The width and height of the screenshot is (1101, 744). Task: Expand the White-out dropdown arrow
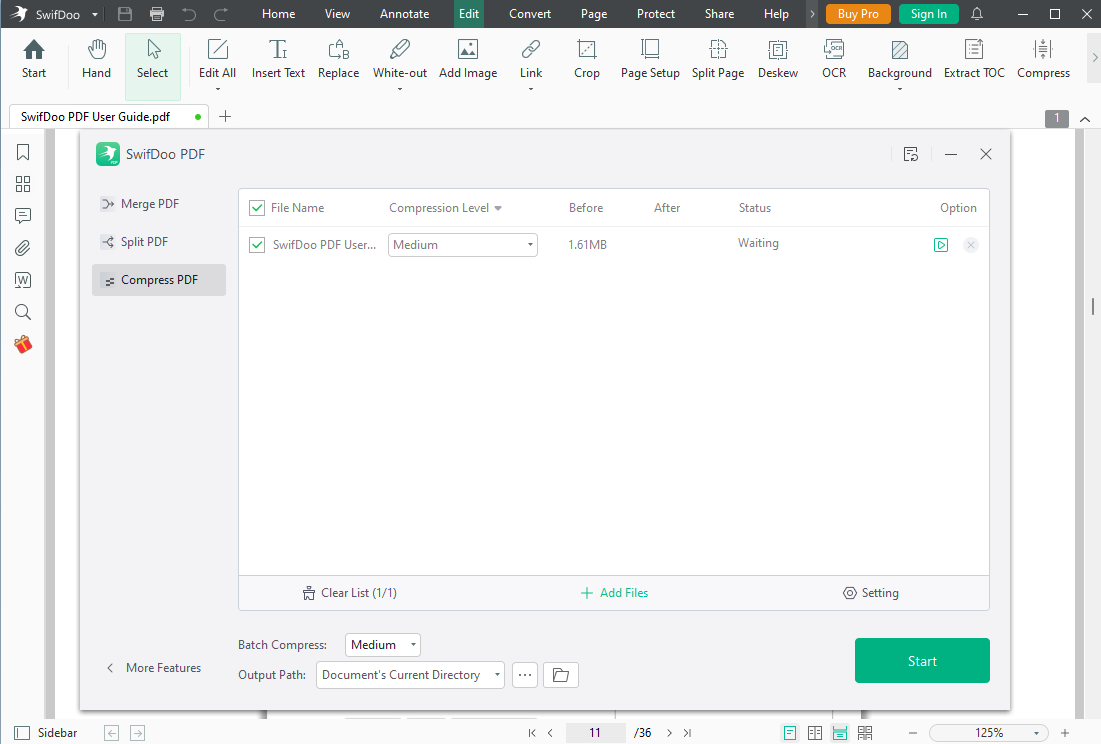pos(400,89)
